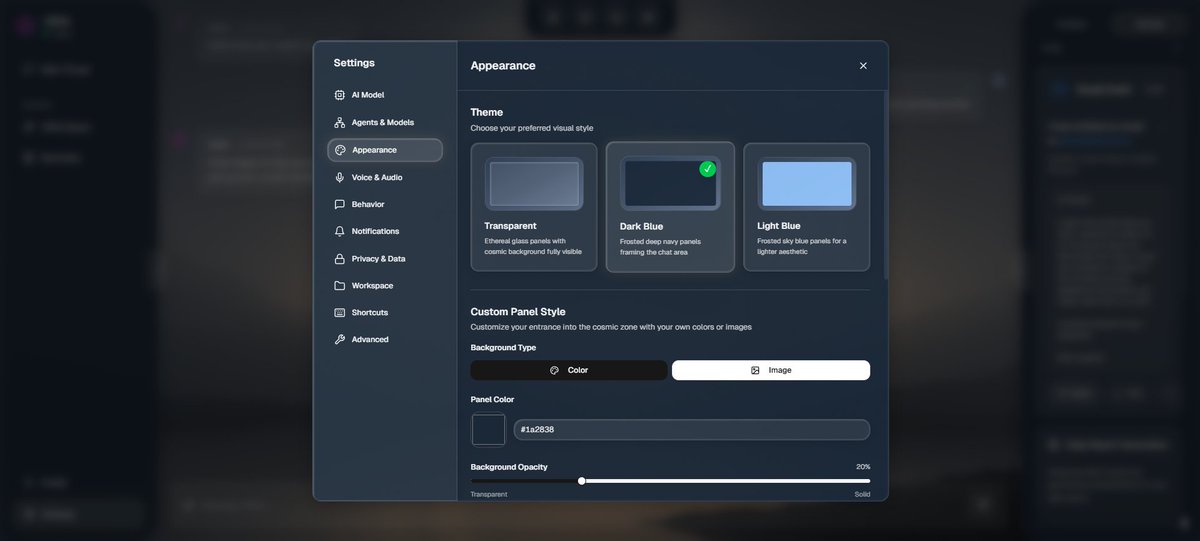Viewport: 1200px width, 541px height.
Task: Choose the Dark Blue theme card
Action: (x=670, y=207)
